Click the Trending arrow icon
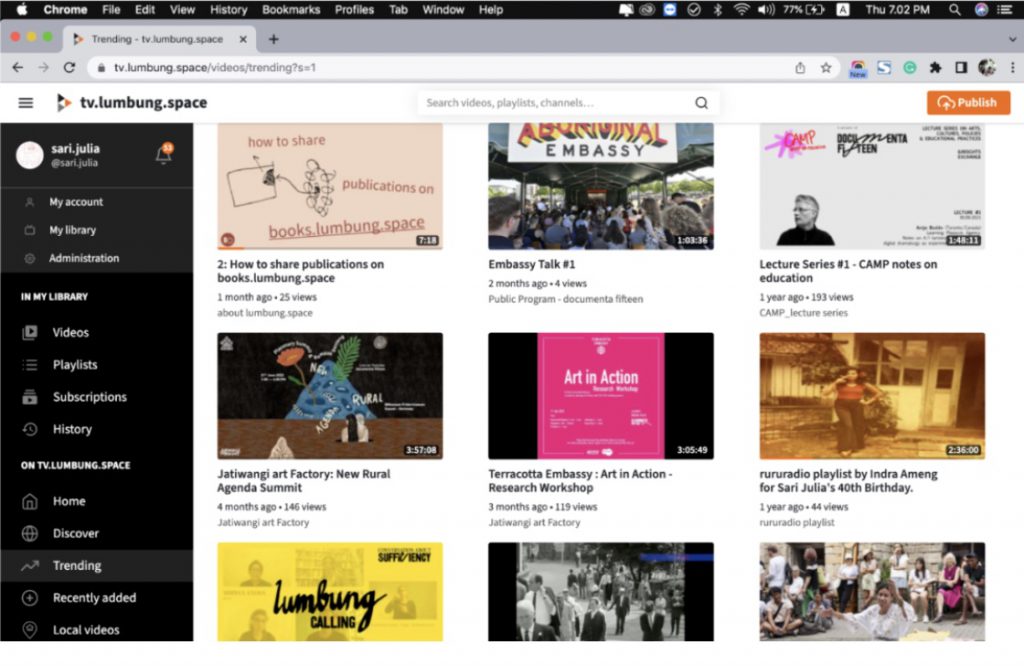Image resolution: width=1024 pixels, height=666 pixels. point(30,565)
